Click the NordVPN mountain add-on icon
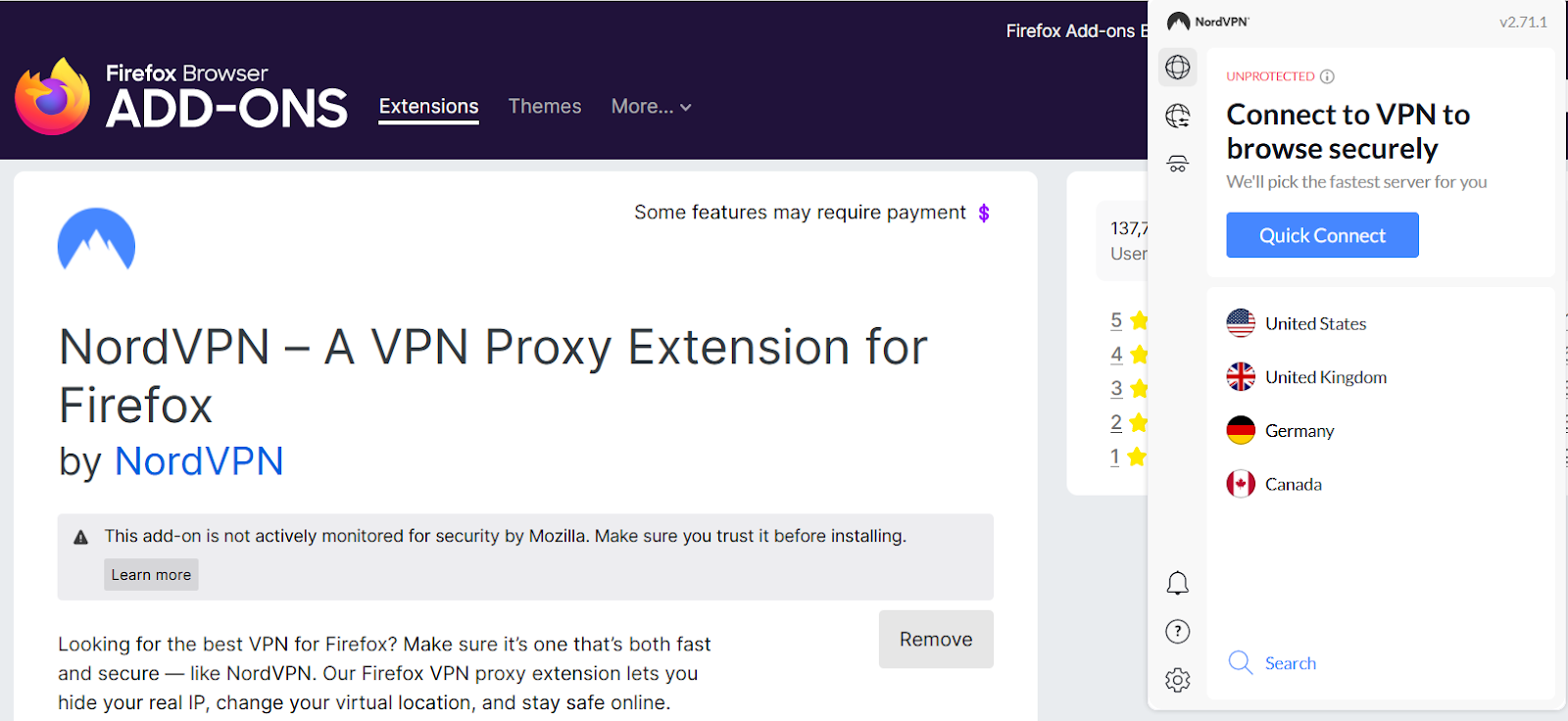The image size is (1568, 721). [96, 239]
